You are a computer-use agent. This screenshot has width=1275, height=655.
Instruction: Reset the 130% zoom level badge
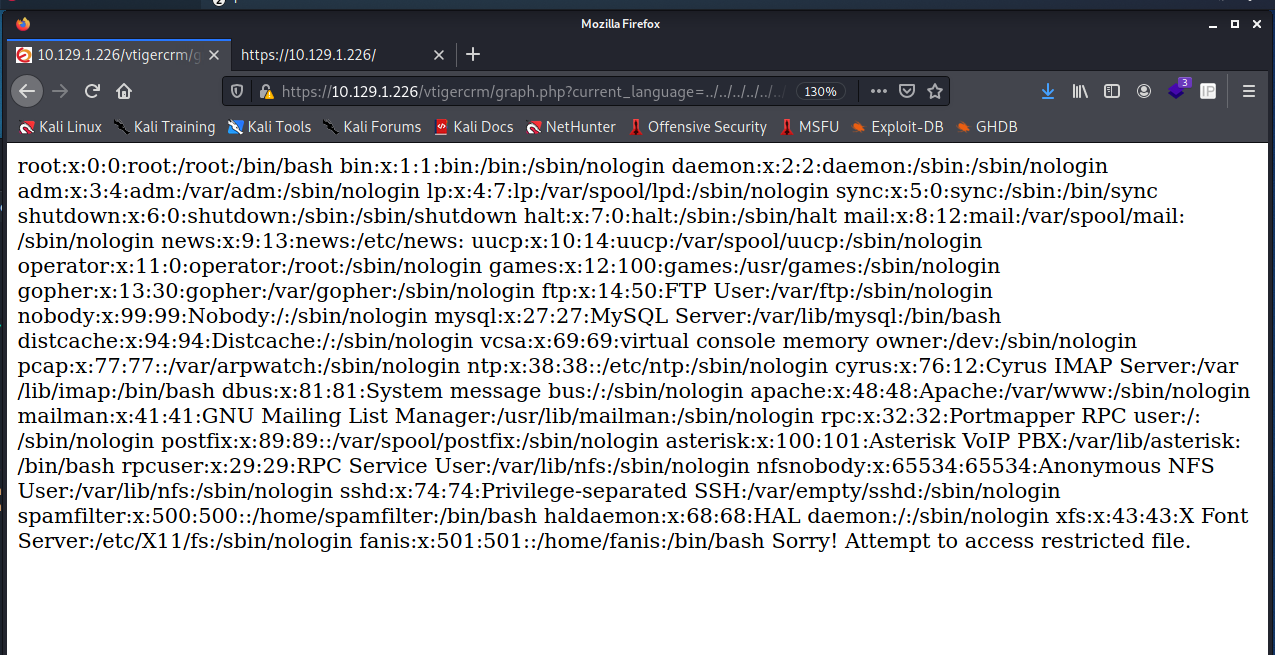[x=820, y=91]
